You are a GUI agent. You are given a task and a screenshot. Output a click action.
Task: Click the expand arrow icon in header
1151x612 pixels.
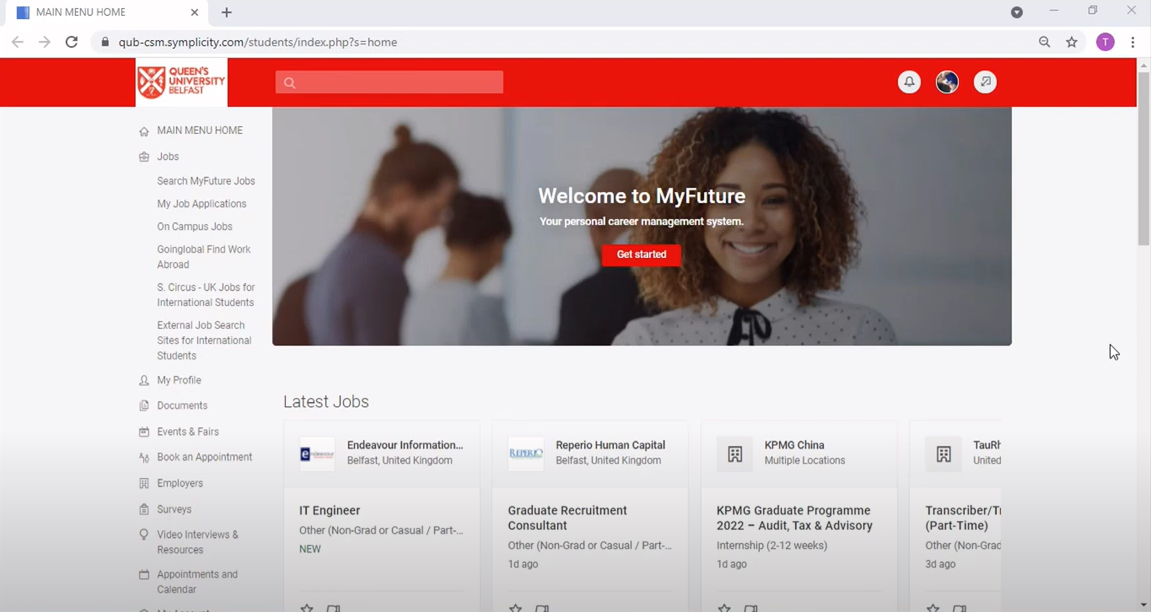[x=985, y=82]
